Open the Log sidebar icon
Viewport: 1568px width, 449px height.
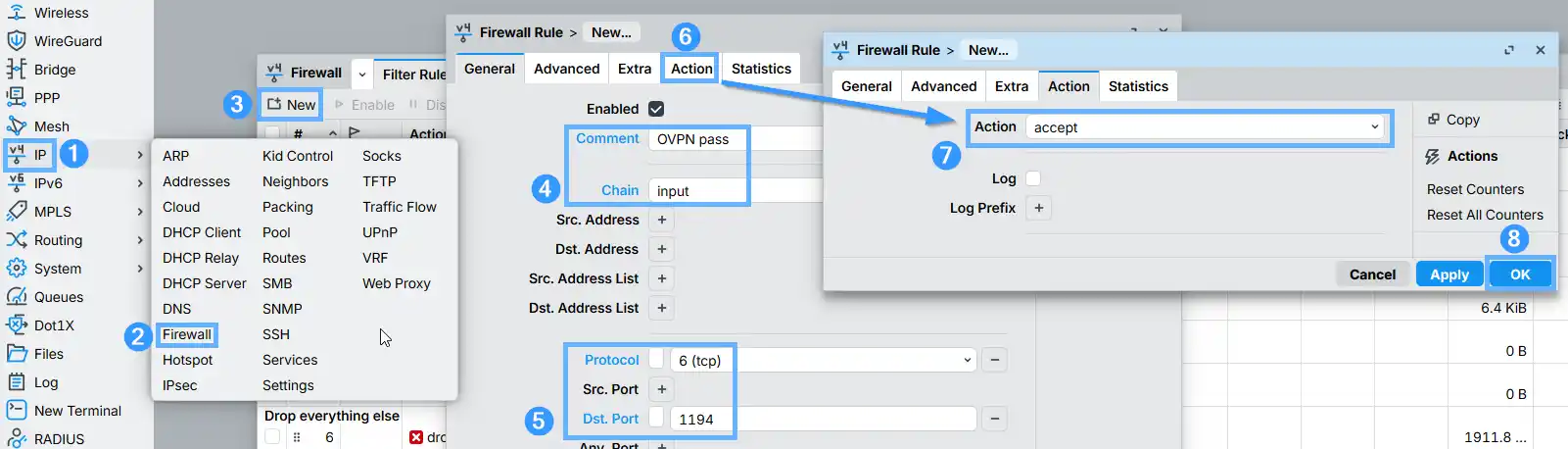click(x=17, y=382)
